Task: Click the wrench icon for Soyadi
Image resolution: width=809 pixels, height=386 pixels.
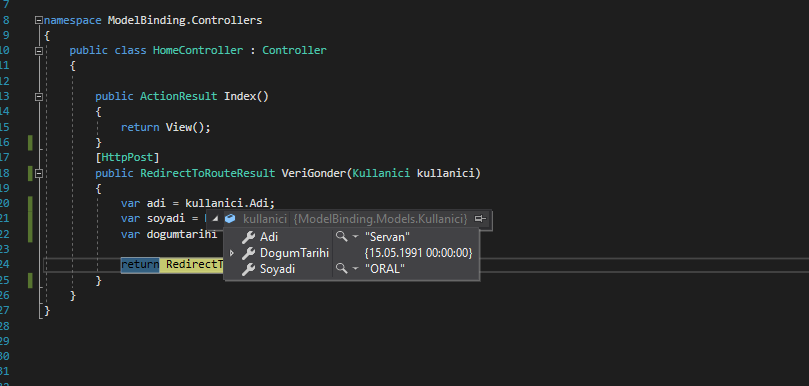Action: point(249,269)
